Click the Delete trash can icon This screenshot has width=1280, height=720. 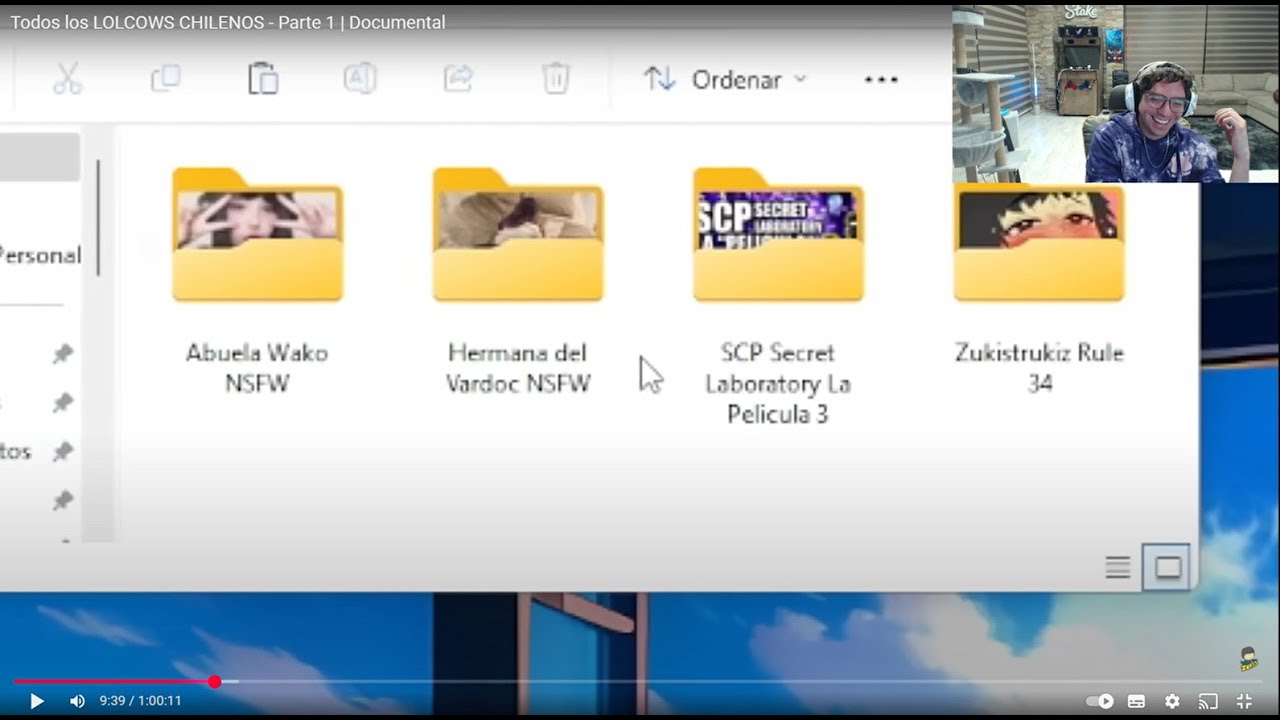tap(556, 79)
